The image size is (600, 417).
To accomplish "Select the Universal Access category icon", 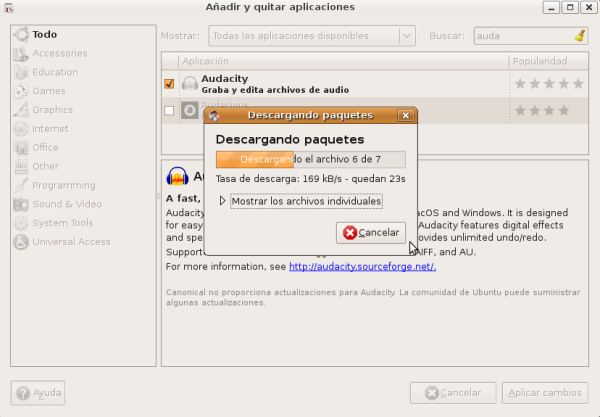I will tap(20, 242).
